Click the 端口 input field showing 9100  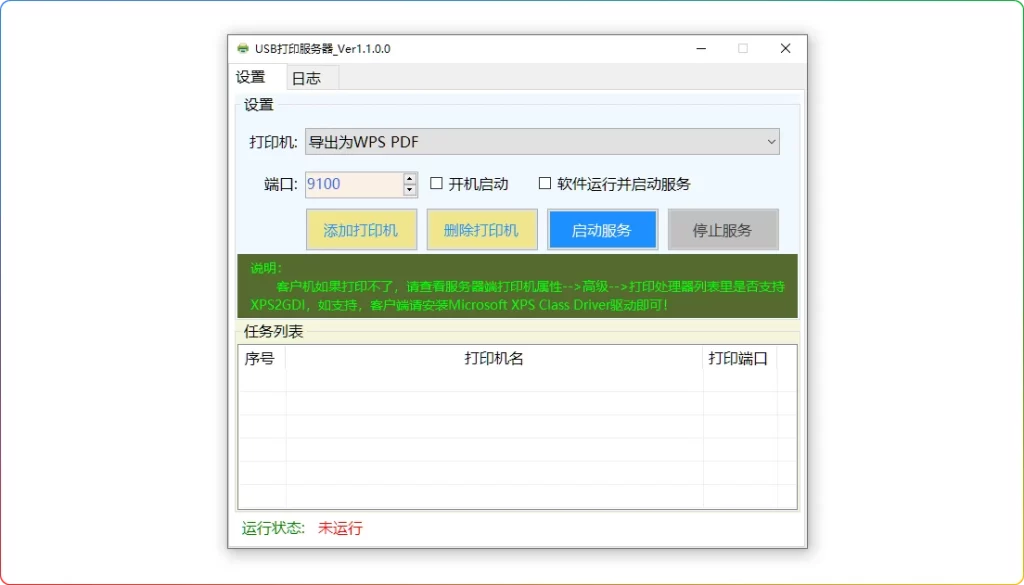pyautogui.click(x=354, y=184)
